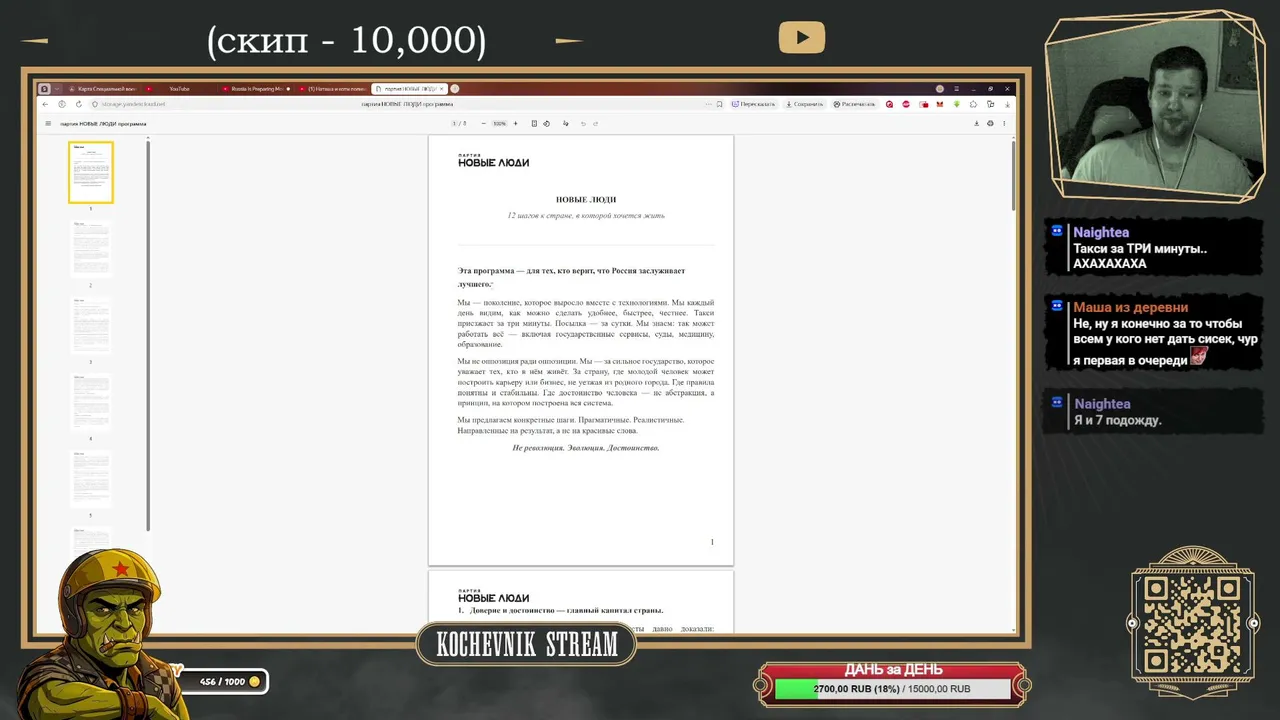The width and height of the screenshot is (1280, 720).
Task: Go back to the previous browser page
Action: pos(45,104)
